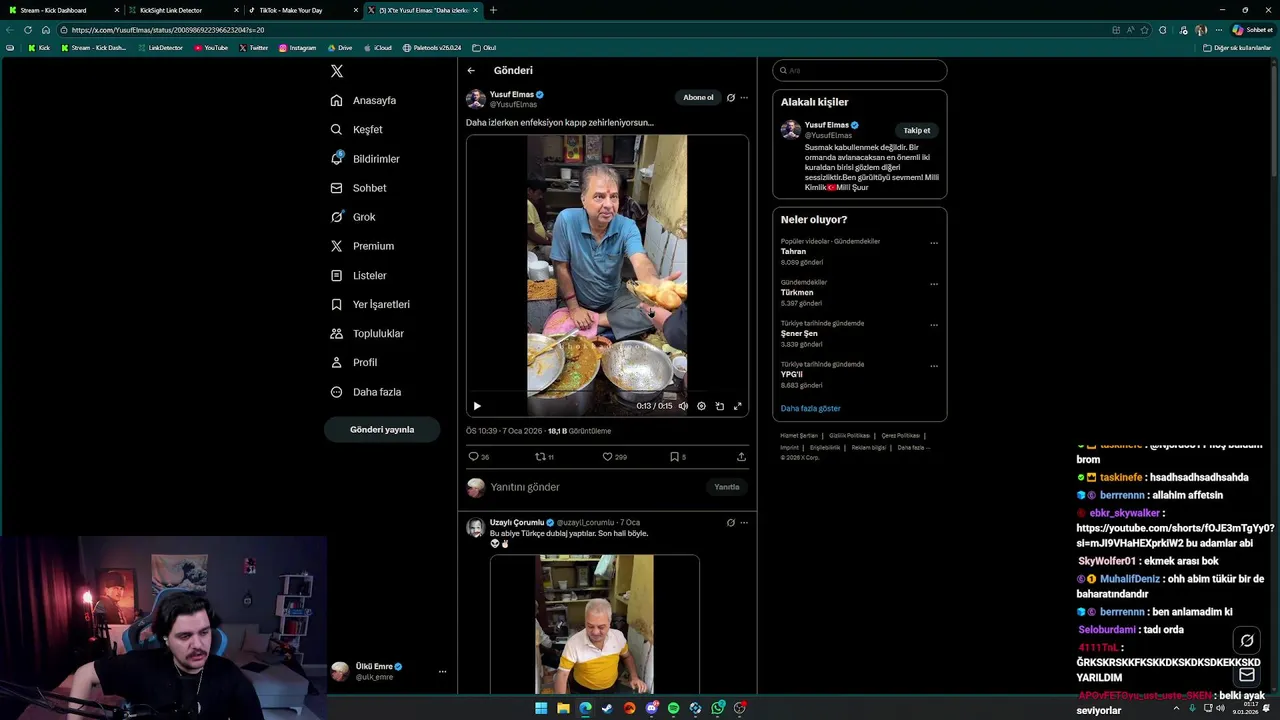Mute the video volume
This screenshot has height=720, width=1280.
683,406
